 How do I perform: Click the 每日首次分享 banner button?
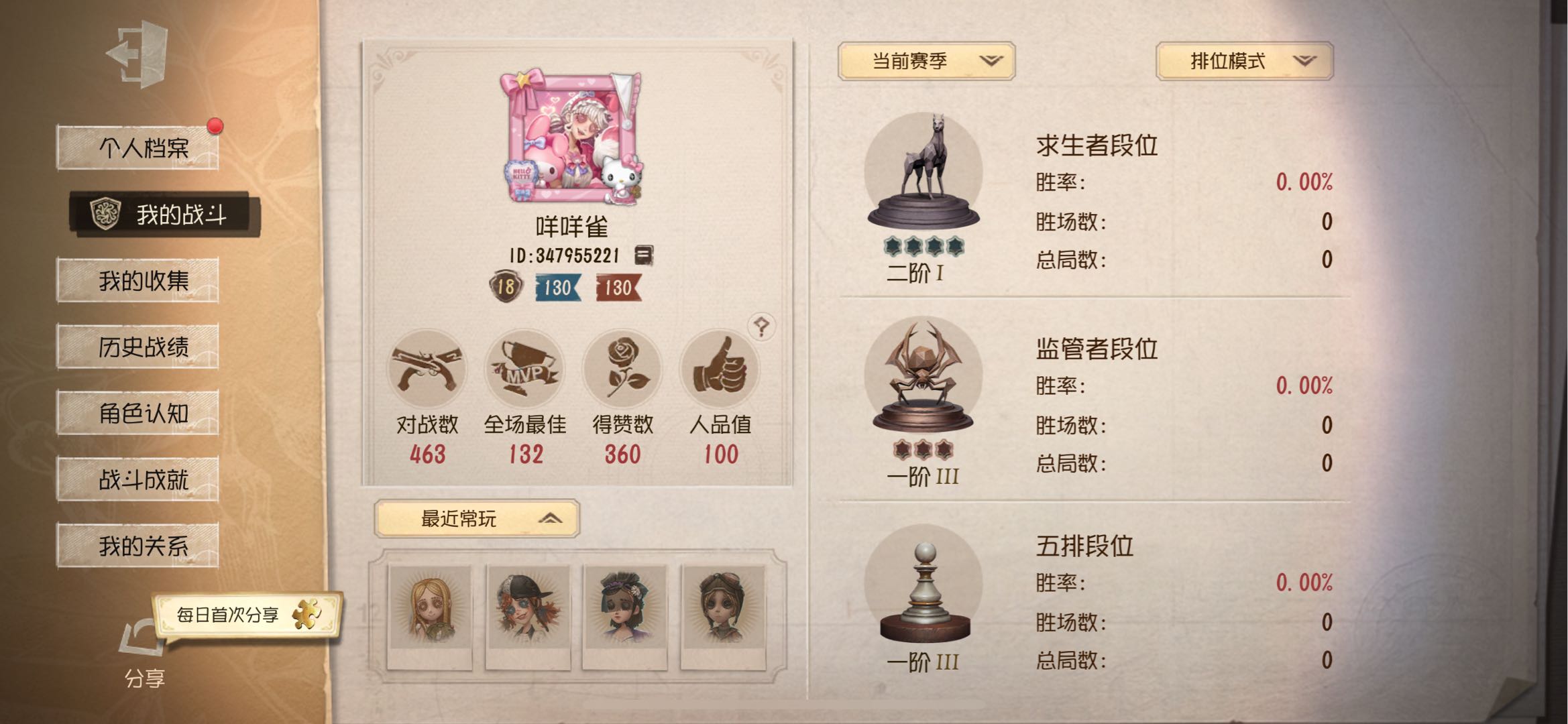pyautogui.click(x=247, y=614)
